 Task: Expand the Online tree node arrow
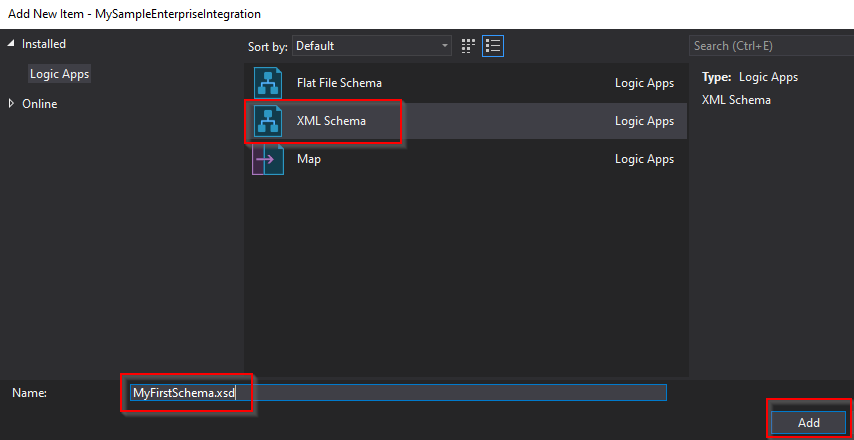12,104
